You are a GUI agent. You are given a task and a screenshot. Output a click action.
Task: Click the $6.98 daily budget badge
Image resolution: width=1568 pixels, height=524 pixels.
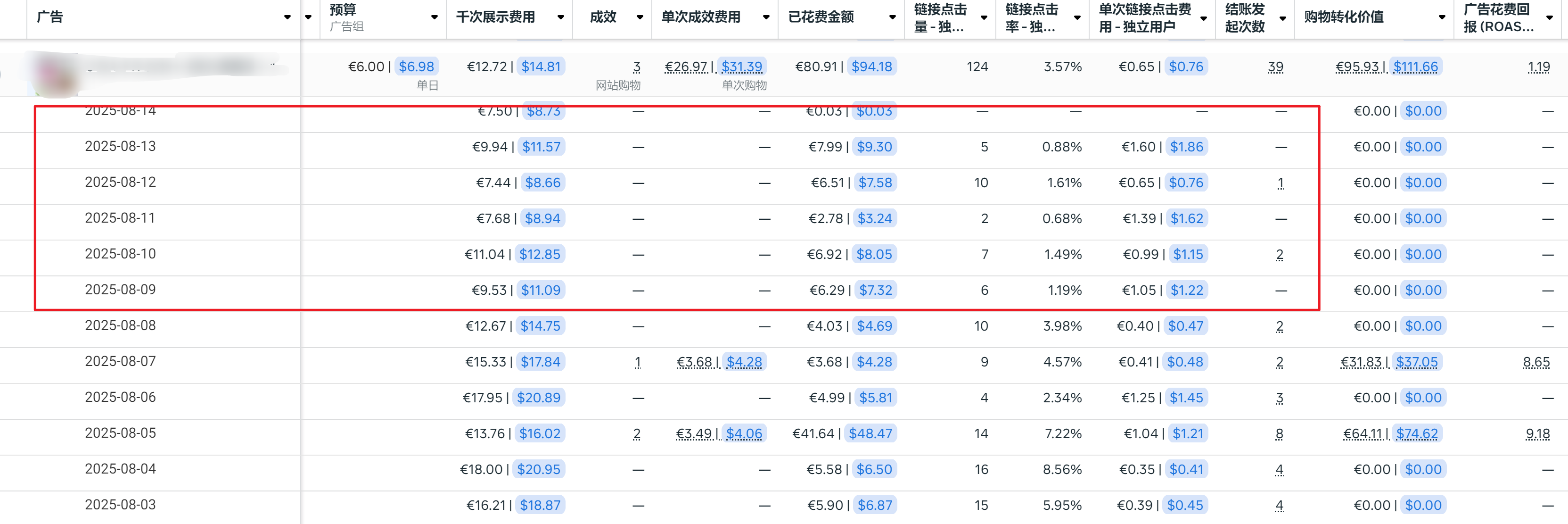point(416,67)
